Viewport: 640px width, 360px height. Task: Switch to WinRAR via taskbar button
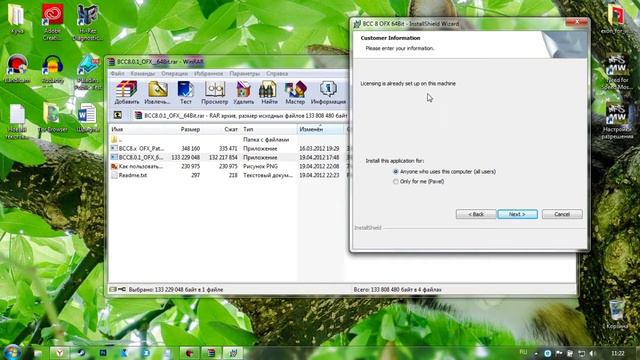pyautogui.click(x=211, y=353)
